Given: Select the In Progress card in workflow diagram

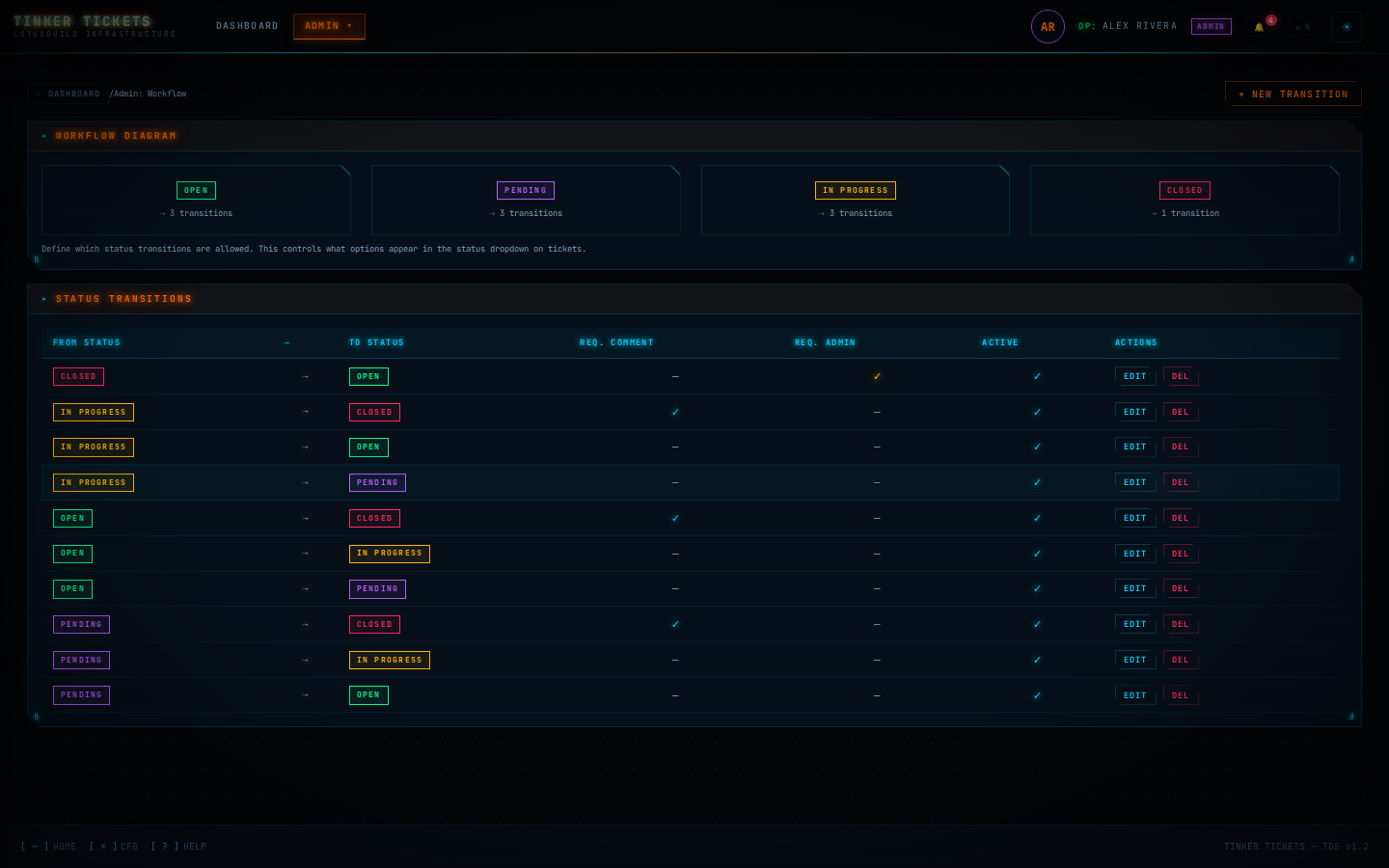Looking at the screenshot, I should 856,200.
